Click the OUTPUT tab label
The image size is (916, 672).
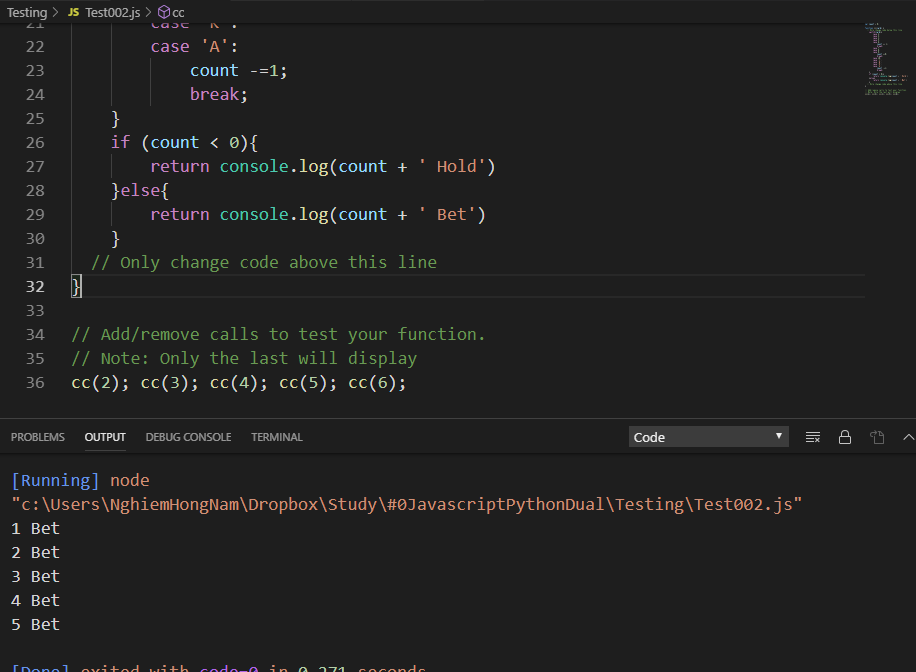(x=104, y=437)
